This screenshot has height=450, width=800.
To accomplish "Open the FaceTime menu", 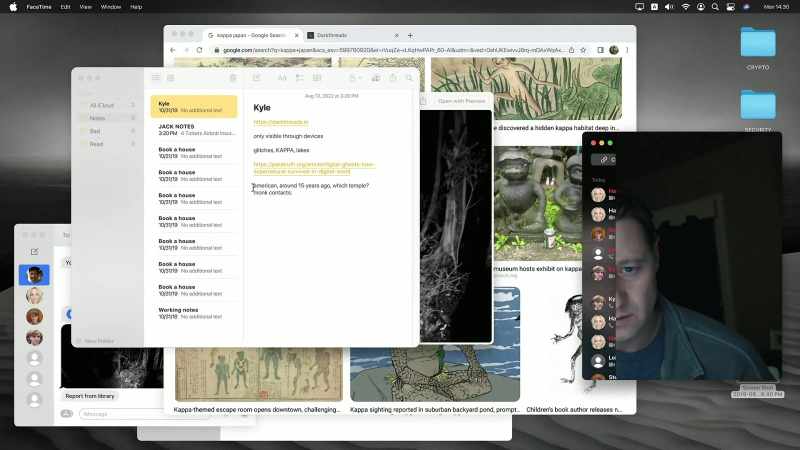I will (x=39, y=7).
